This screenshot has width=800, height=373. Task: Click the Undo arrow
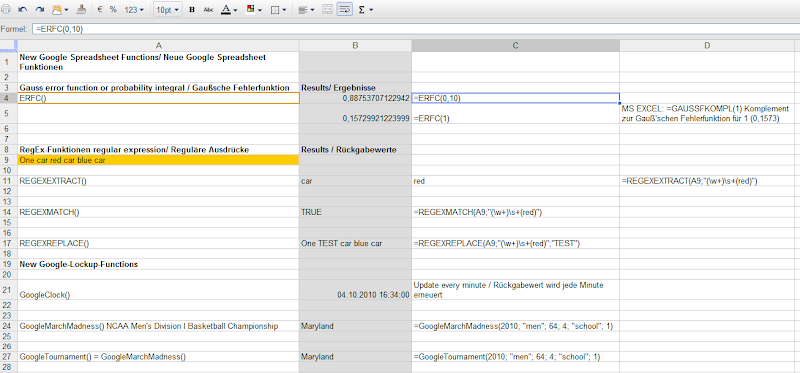[23, 9]
